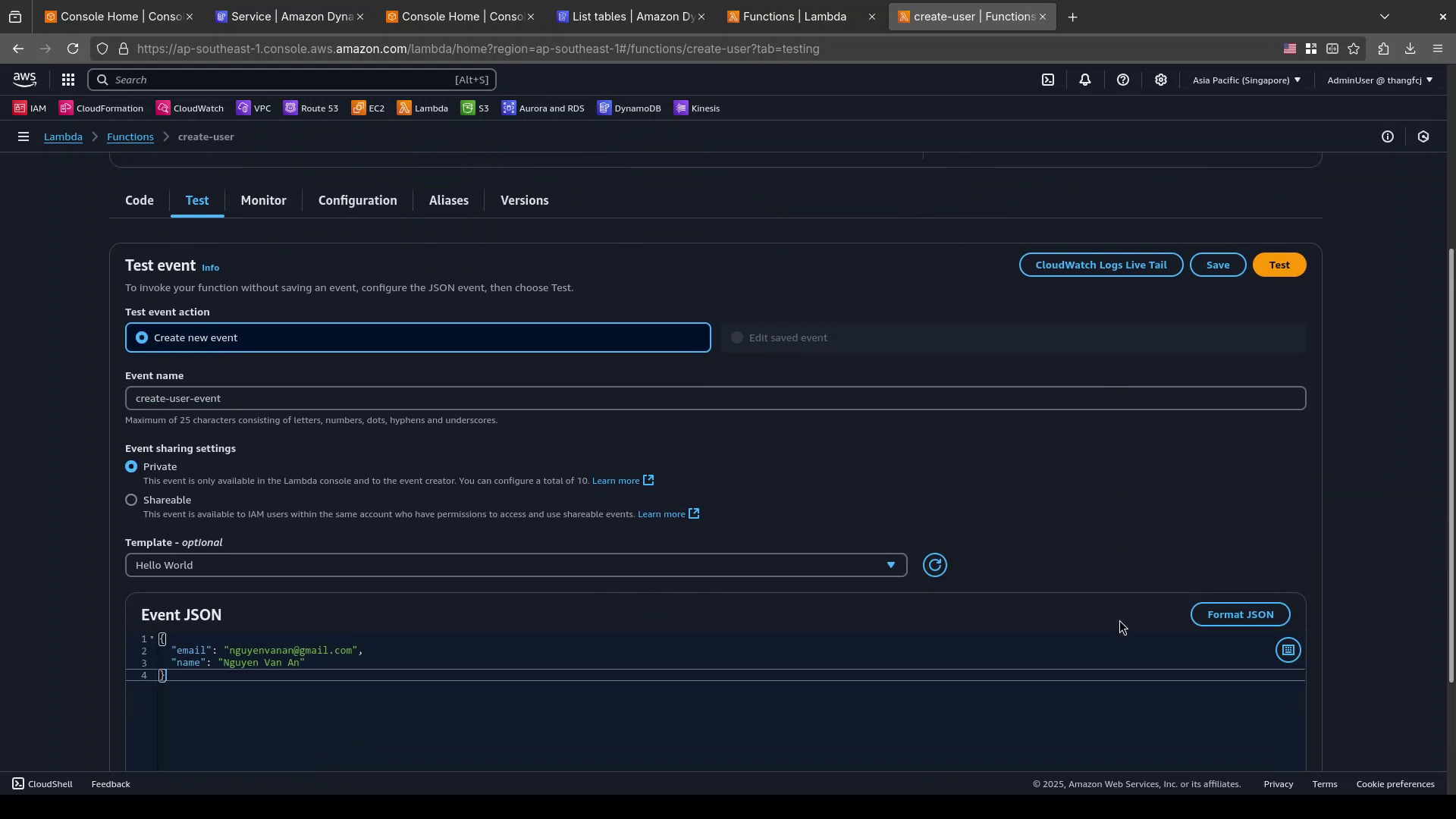Open the Asia Pacific (Singapore) region selector
Screen dimensions: 1456x819
pyautogui.click(x=1247, y=80)
